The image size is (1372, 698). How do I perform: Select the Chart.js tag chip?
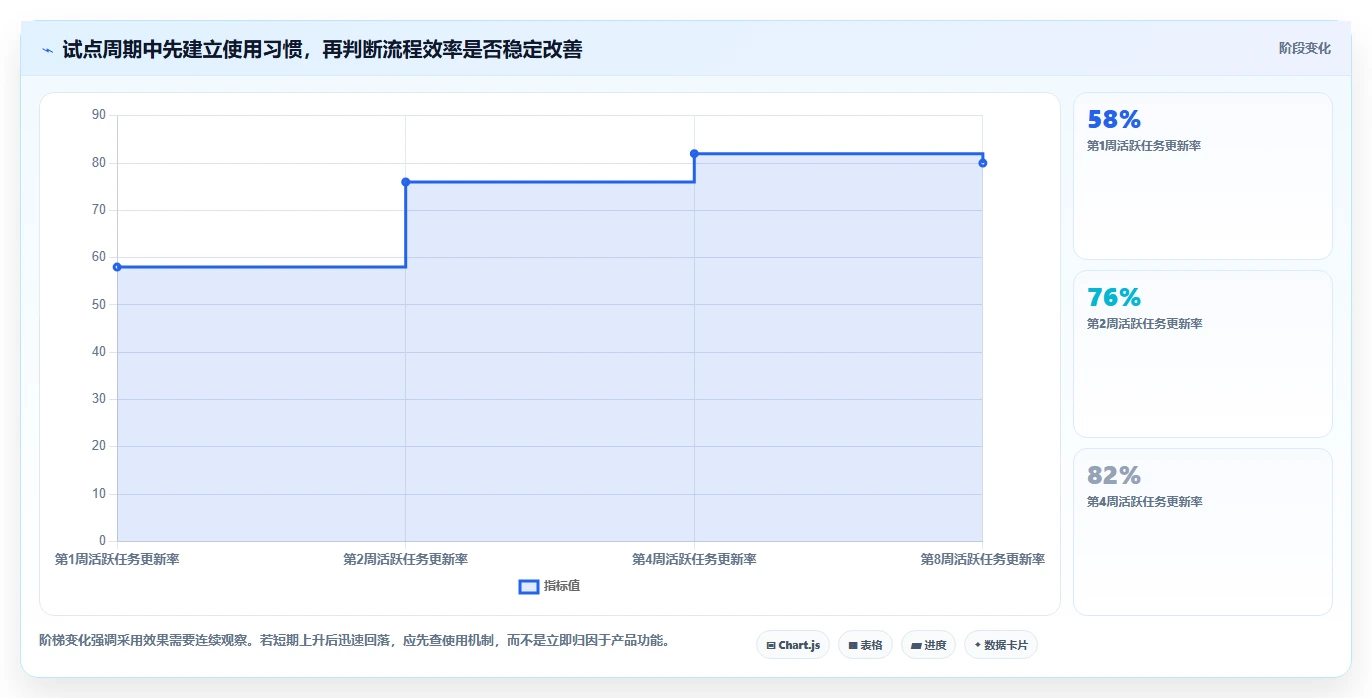coord(793,645)
